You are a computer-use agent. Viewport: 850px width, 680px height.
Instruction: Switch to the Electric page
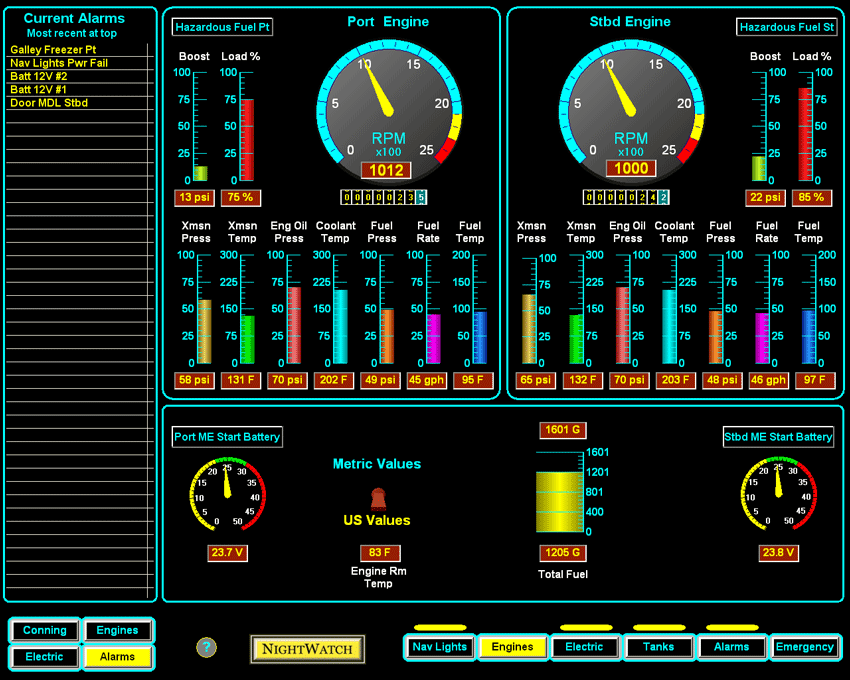pos(585,647)
